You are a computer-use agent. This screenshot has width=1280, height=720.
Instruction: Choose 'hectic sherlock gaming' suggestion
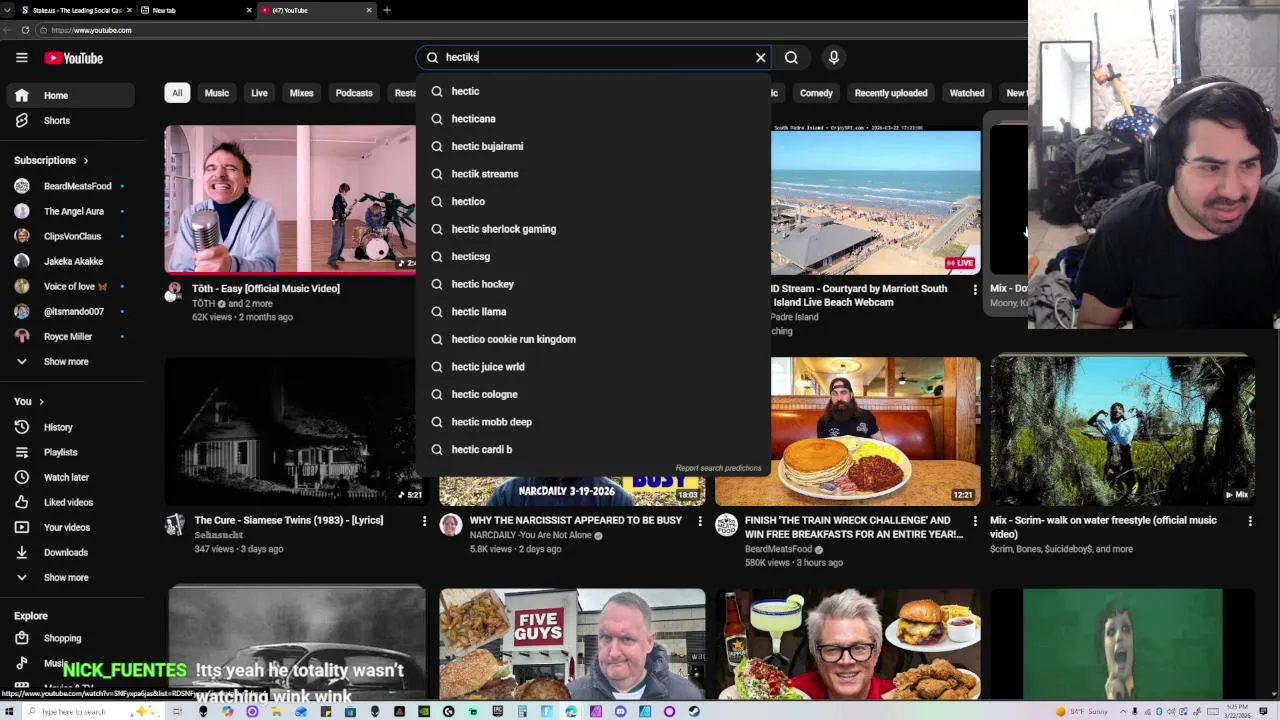point(594,229)
